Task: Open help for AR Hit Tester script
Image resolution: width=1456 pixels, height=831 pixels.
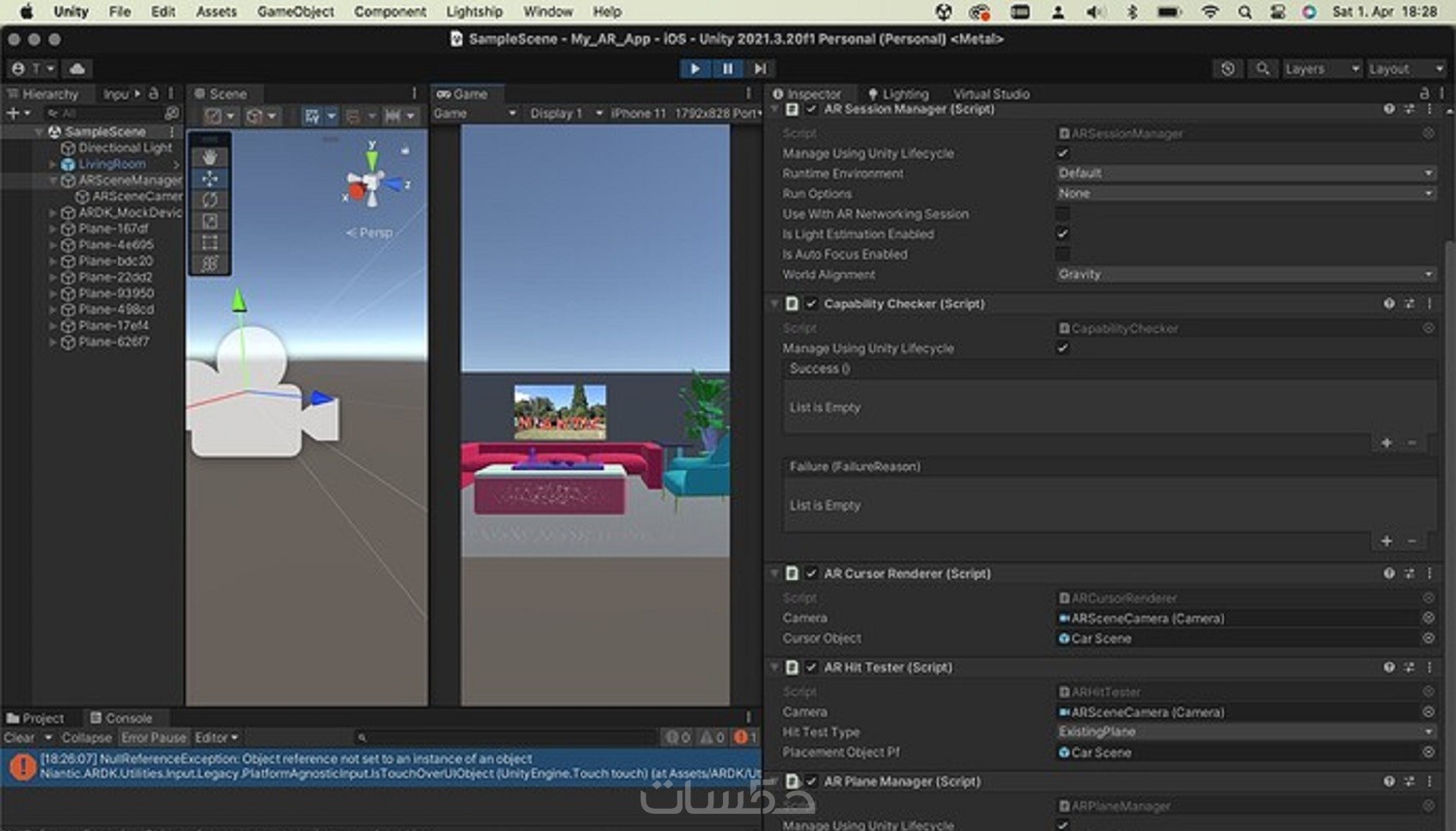Action: 1389,667
